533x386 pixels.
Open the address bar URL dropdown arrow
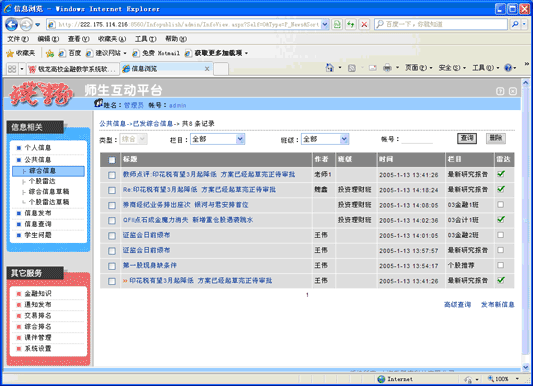click(325, 24)
